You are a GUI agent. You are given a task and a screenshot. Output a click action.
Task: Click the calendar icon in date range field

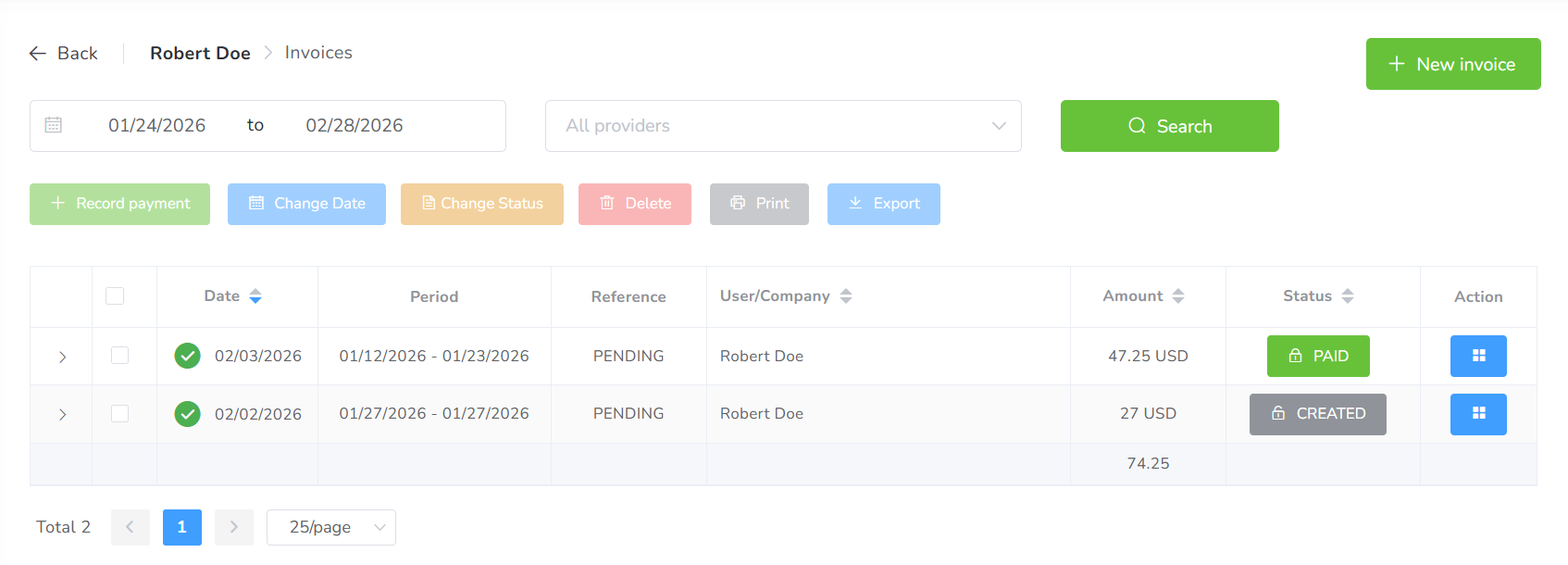coord(54,125)
